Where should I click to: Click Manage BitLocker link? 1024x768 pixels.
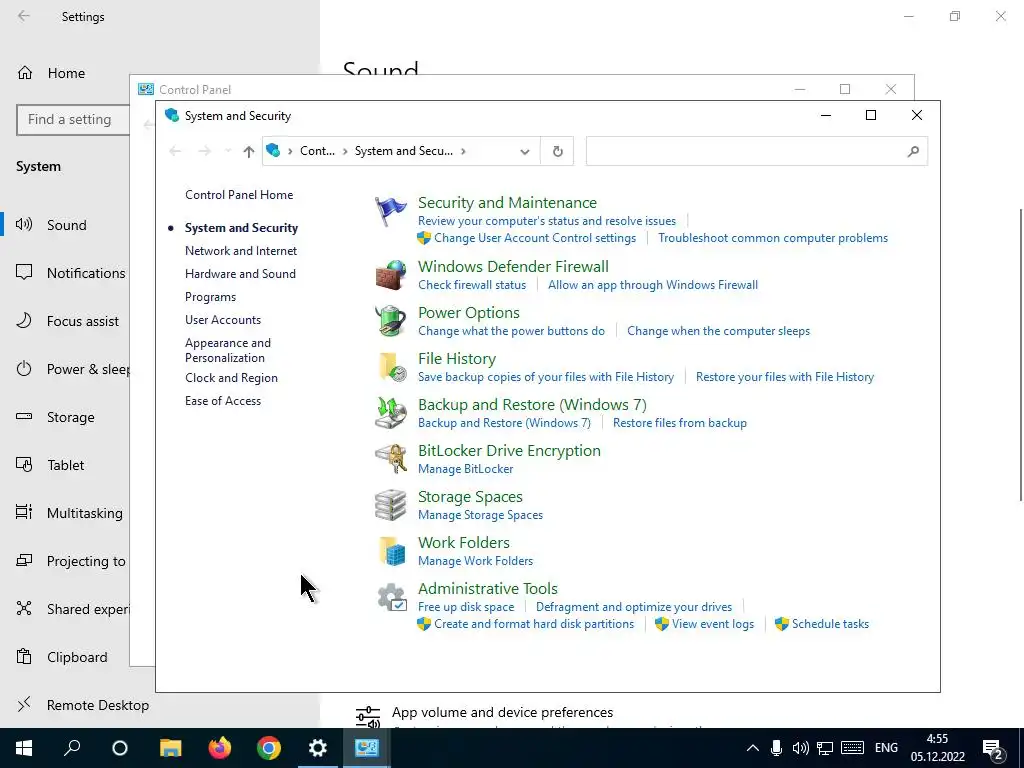point(466,469)
